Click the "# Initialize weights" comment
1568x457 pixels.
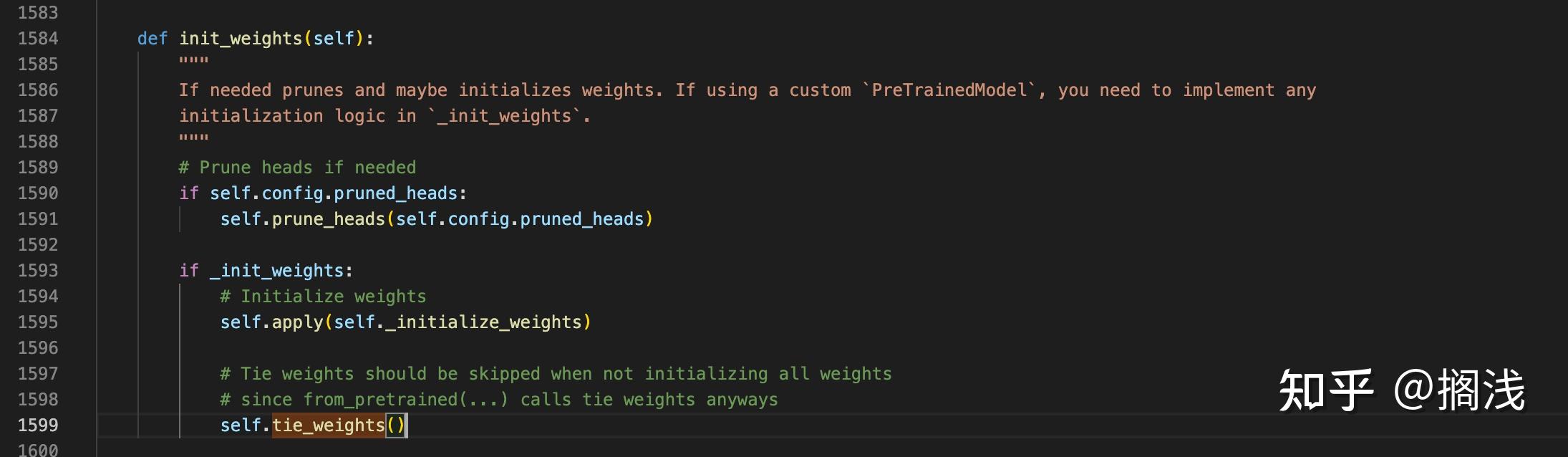click(323, 297)
